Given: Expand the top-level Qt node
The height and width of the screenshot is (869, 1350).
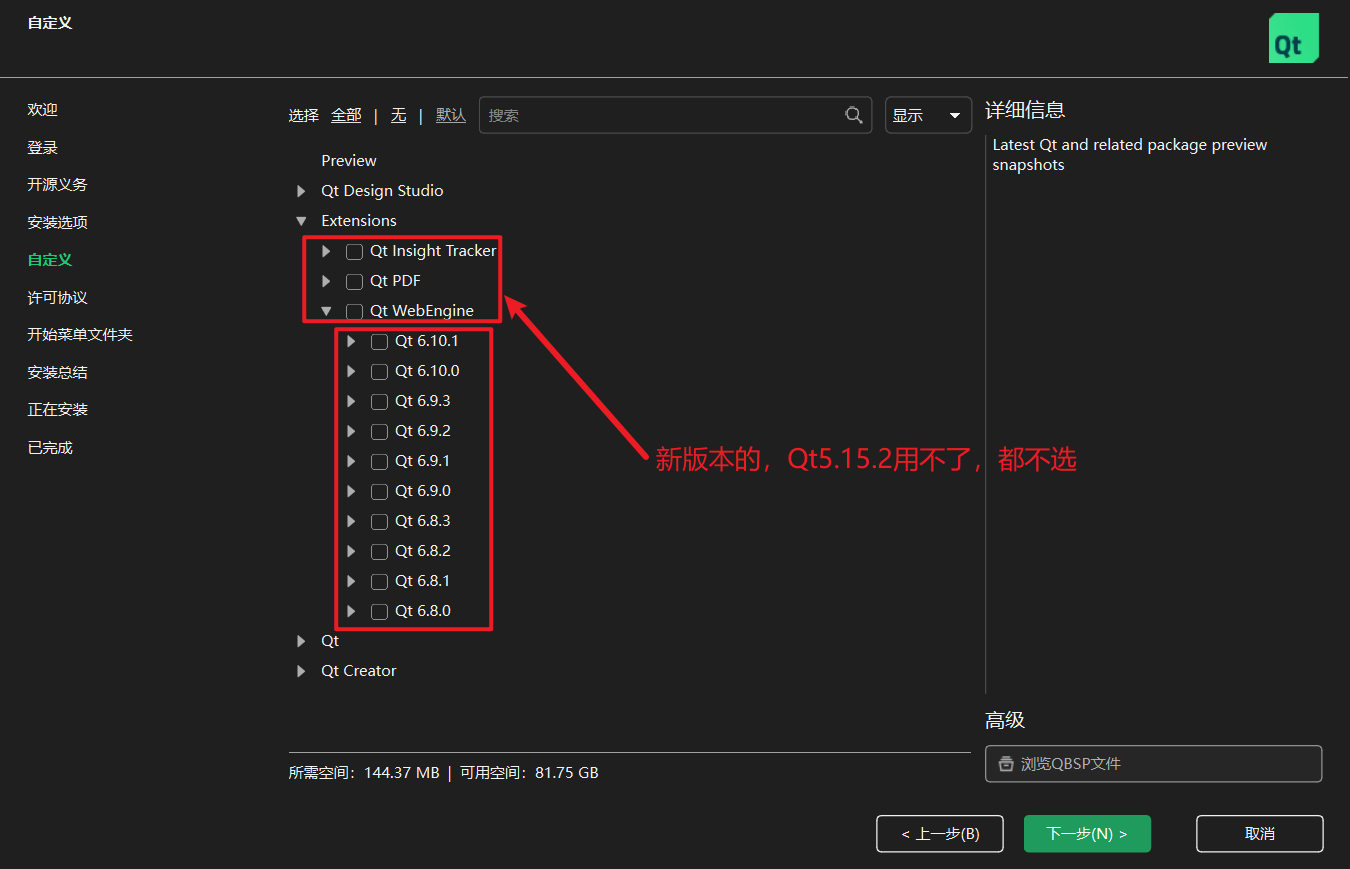Looking at the screenshot, I should (301, 641).
